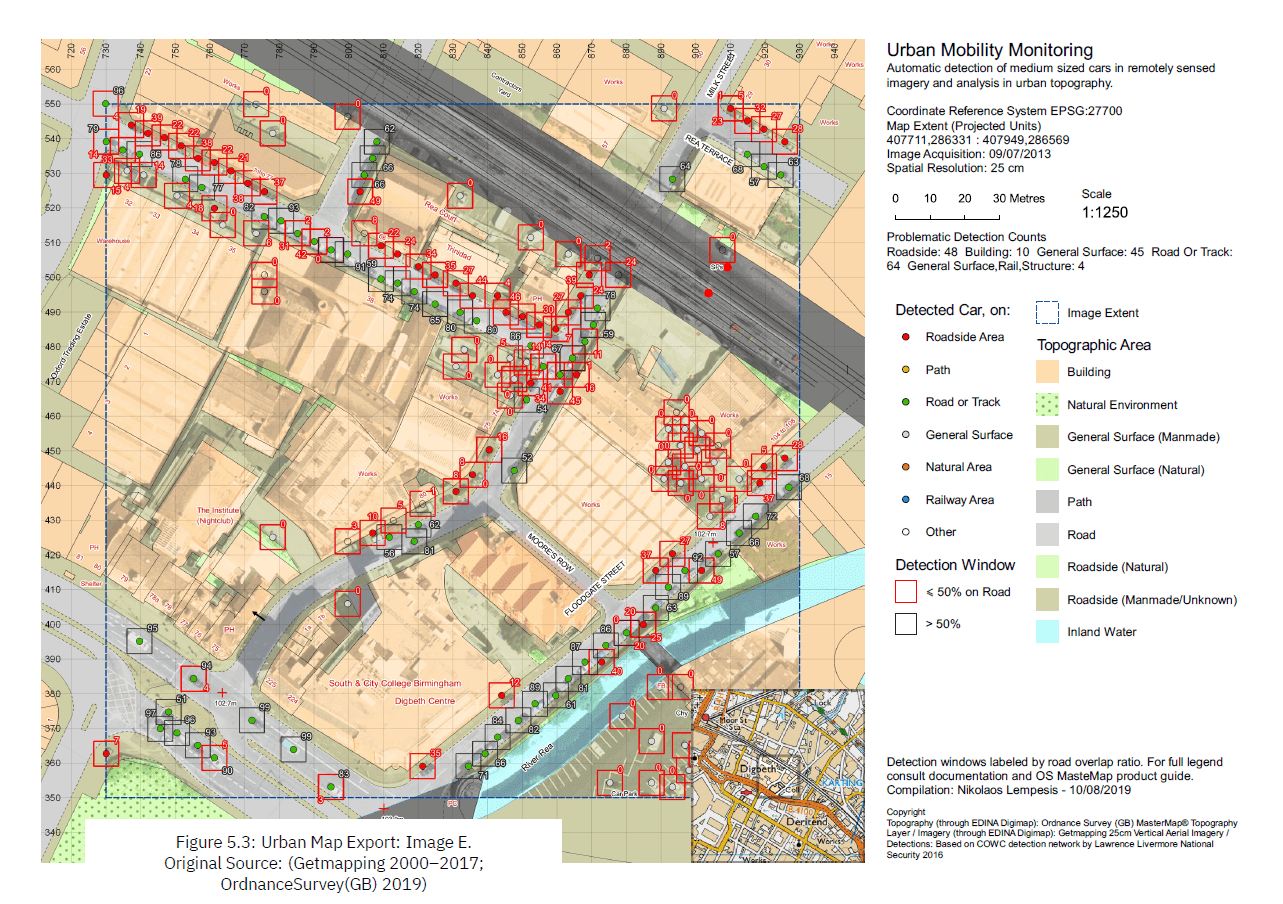Click the red Roadside Area legend dot
Viewport: 1283px width, 904px height.
click(906, 337)
